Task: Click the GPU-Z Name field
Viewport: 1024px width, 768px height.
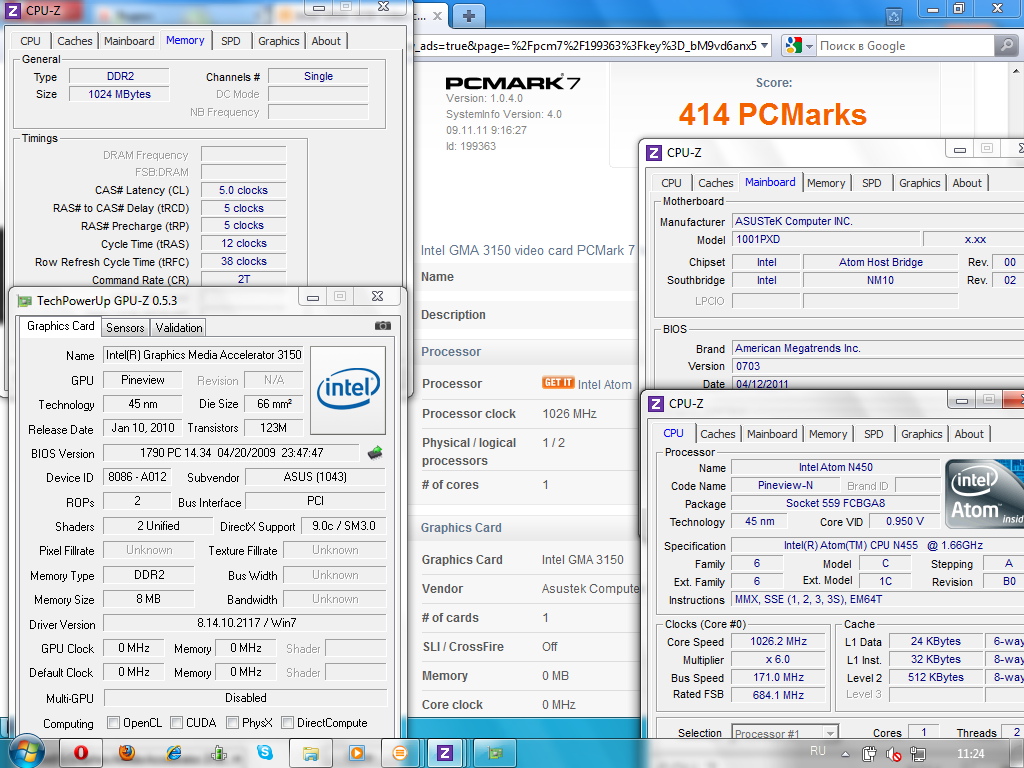Action: point(203,355)
